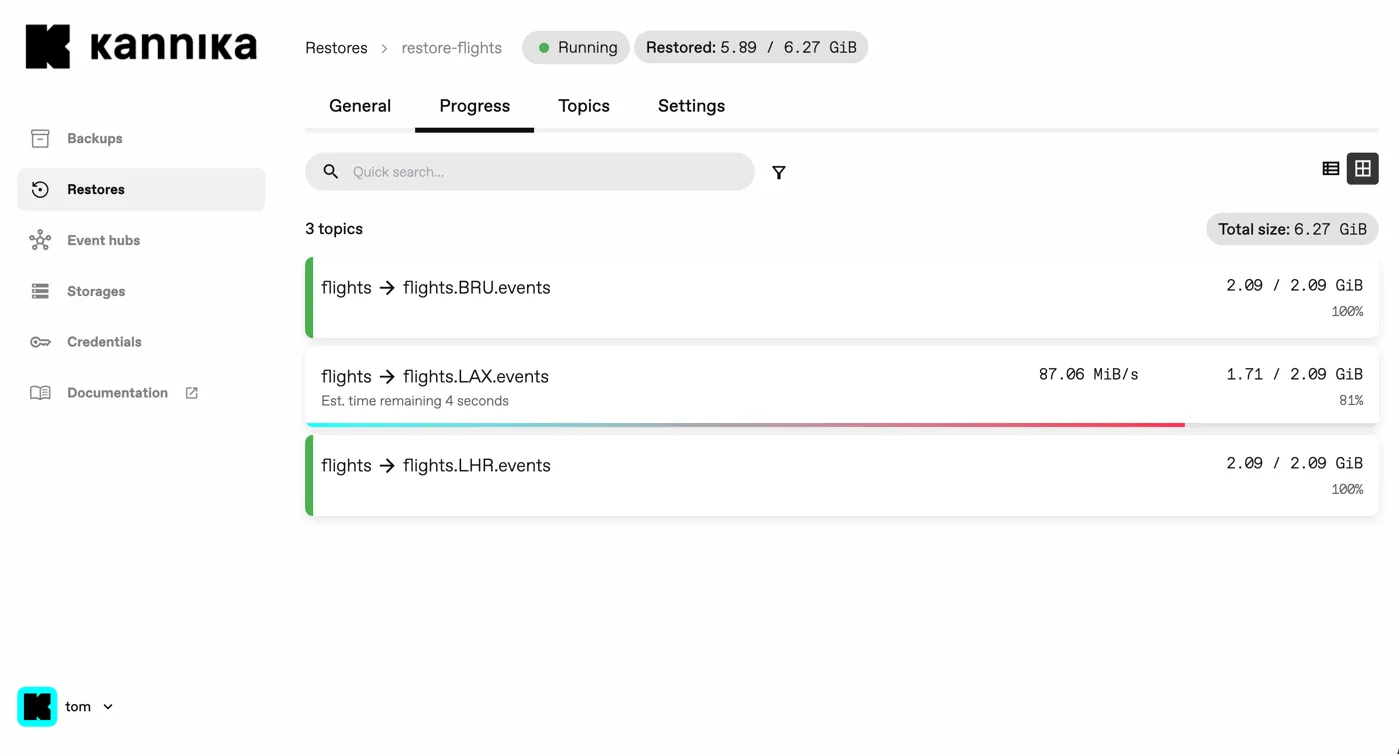Open Backups via its archive icon
Viewport: 1399px width, 754px height.
[x=40, y=139]
